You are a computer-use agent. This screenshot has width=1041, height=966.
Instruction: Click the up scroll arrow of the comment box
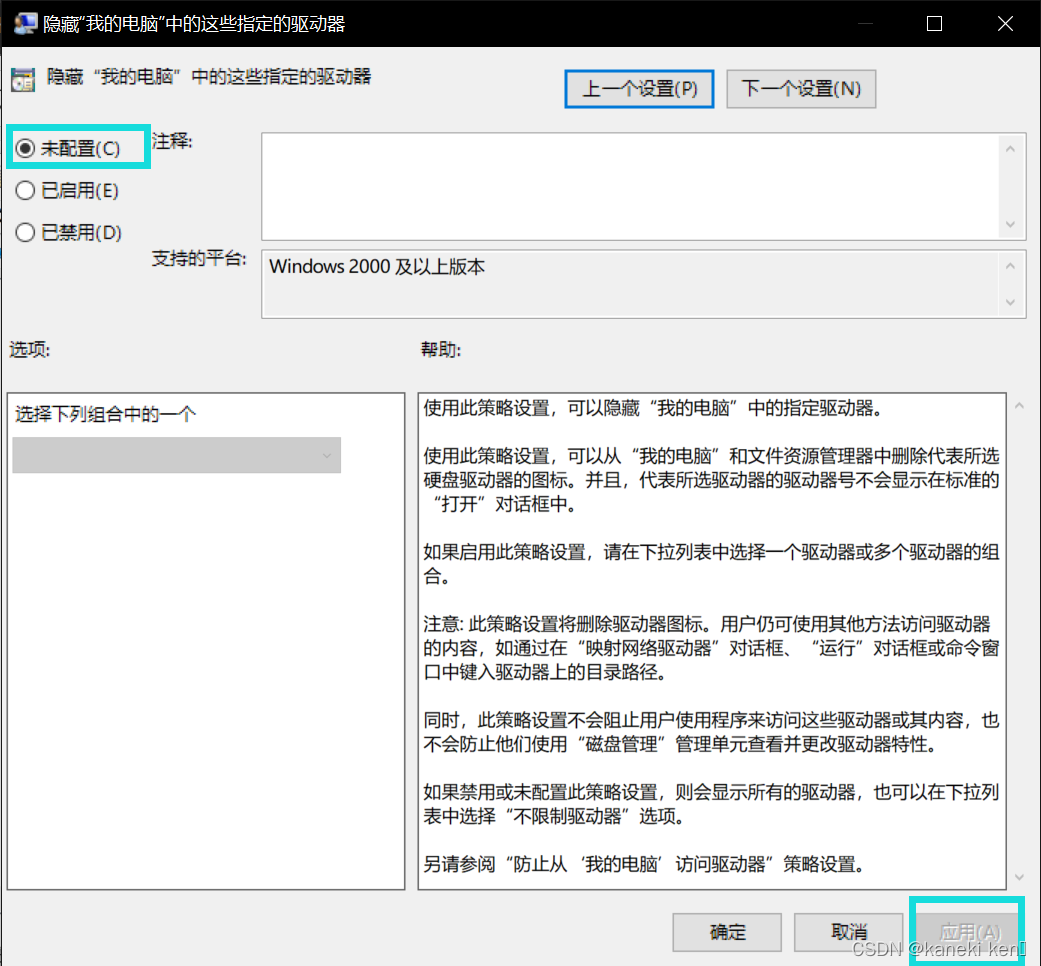[1010, 147]
